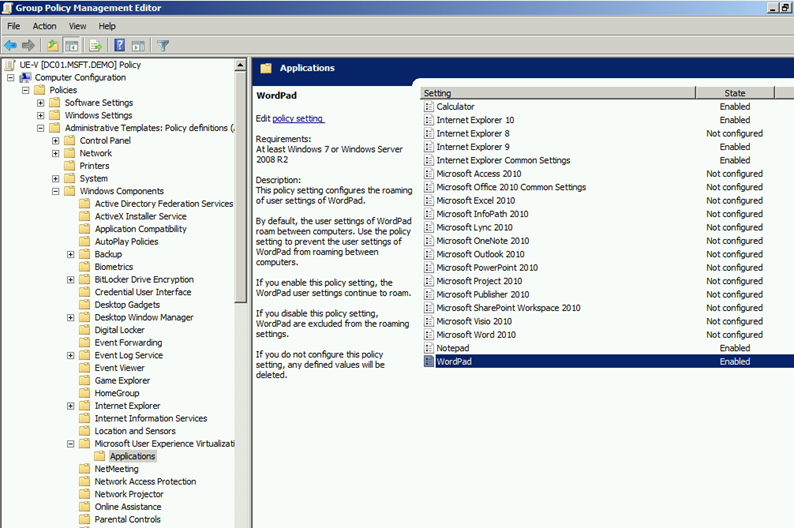794x528 pixels.
Task: Expand the Network tree node
Action: pyautogui.click(x=56, y=153)
